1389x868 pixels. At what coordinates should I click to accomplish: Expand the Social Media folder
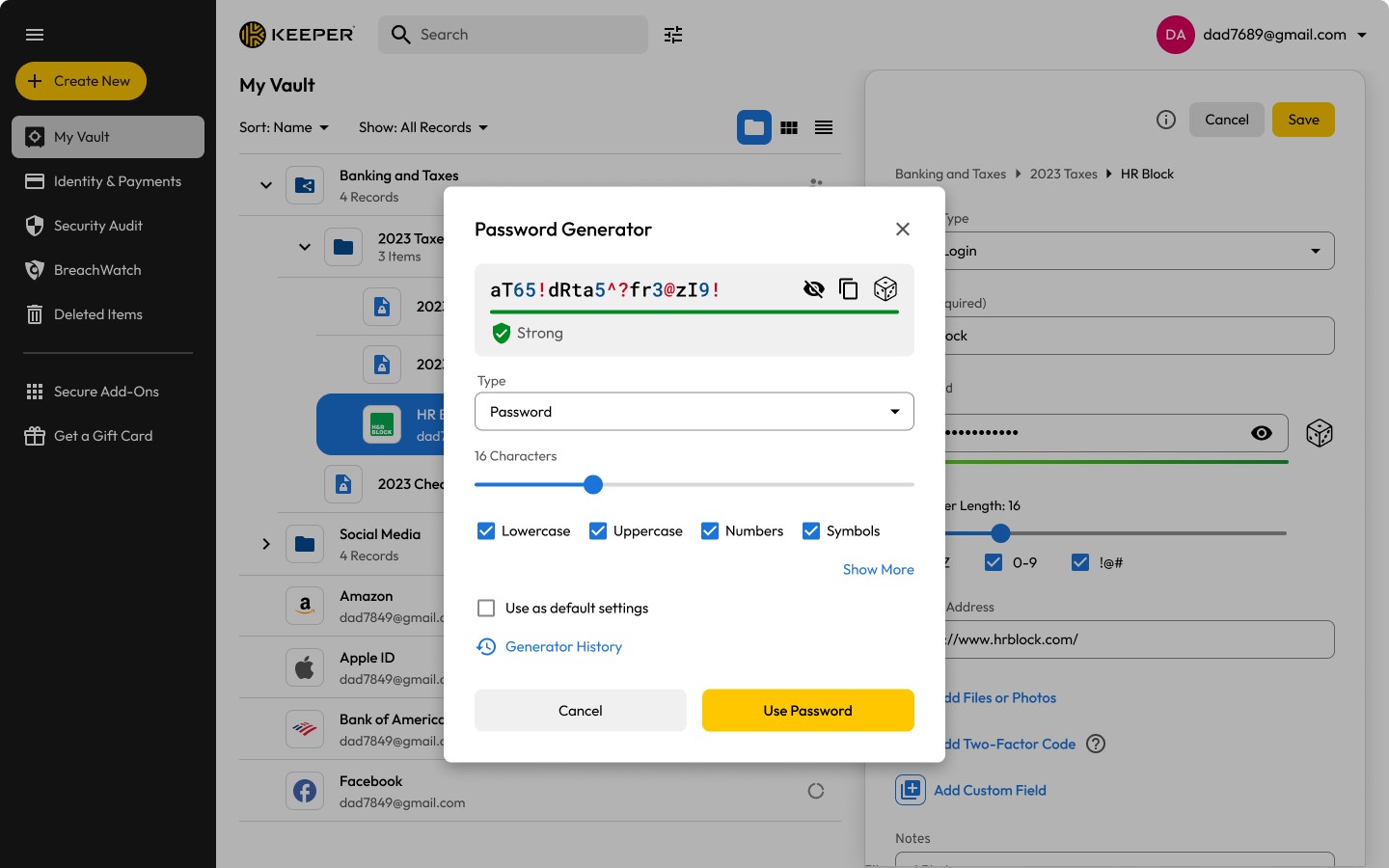pyautogui.click(x=266, y=544)
